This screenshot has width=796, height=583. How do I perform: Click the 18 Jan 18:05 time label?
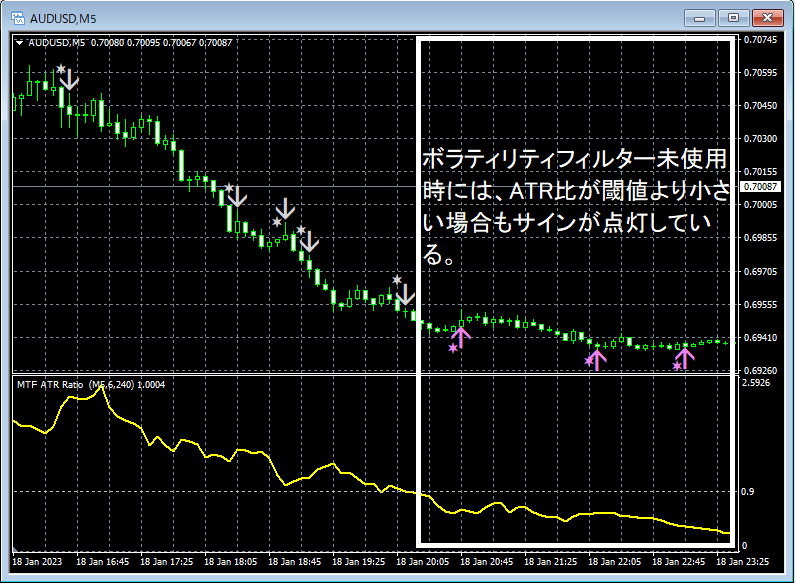pos(230,562)
